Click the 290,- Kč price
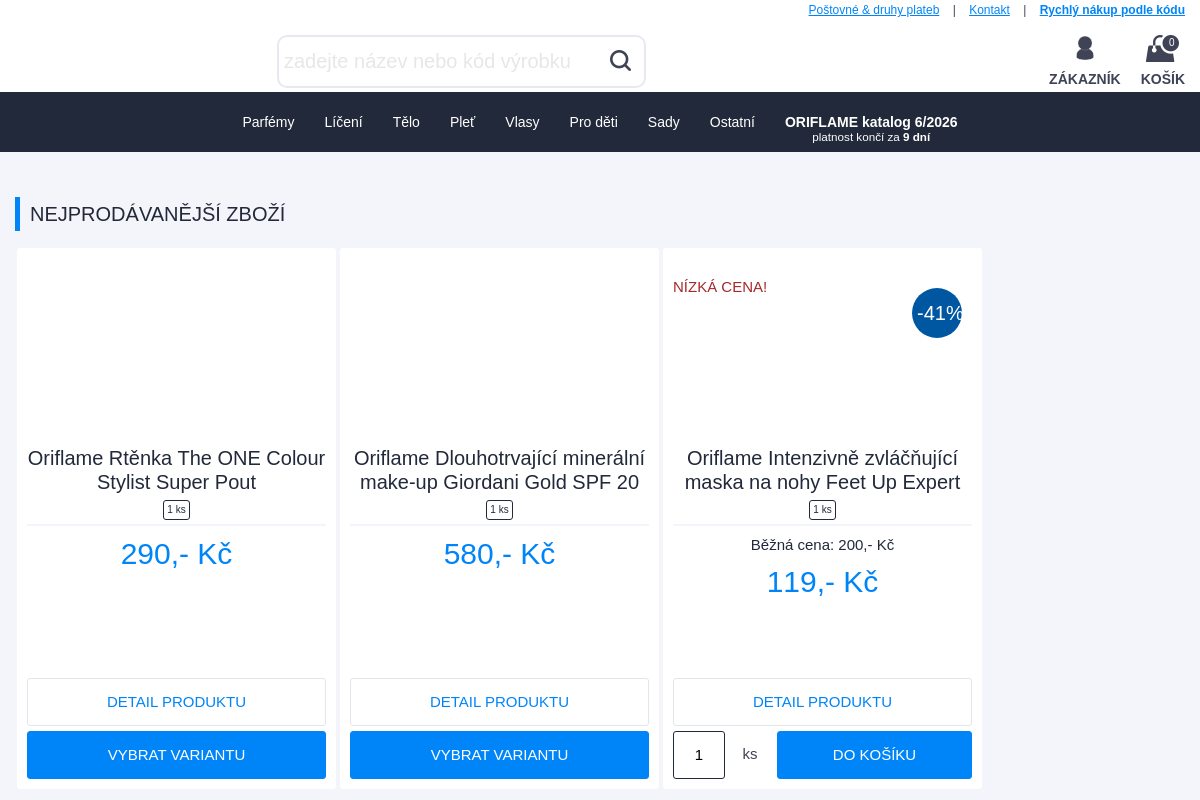Viewport: 1200px width, 800px height. [176, 554]
